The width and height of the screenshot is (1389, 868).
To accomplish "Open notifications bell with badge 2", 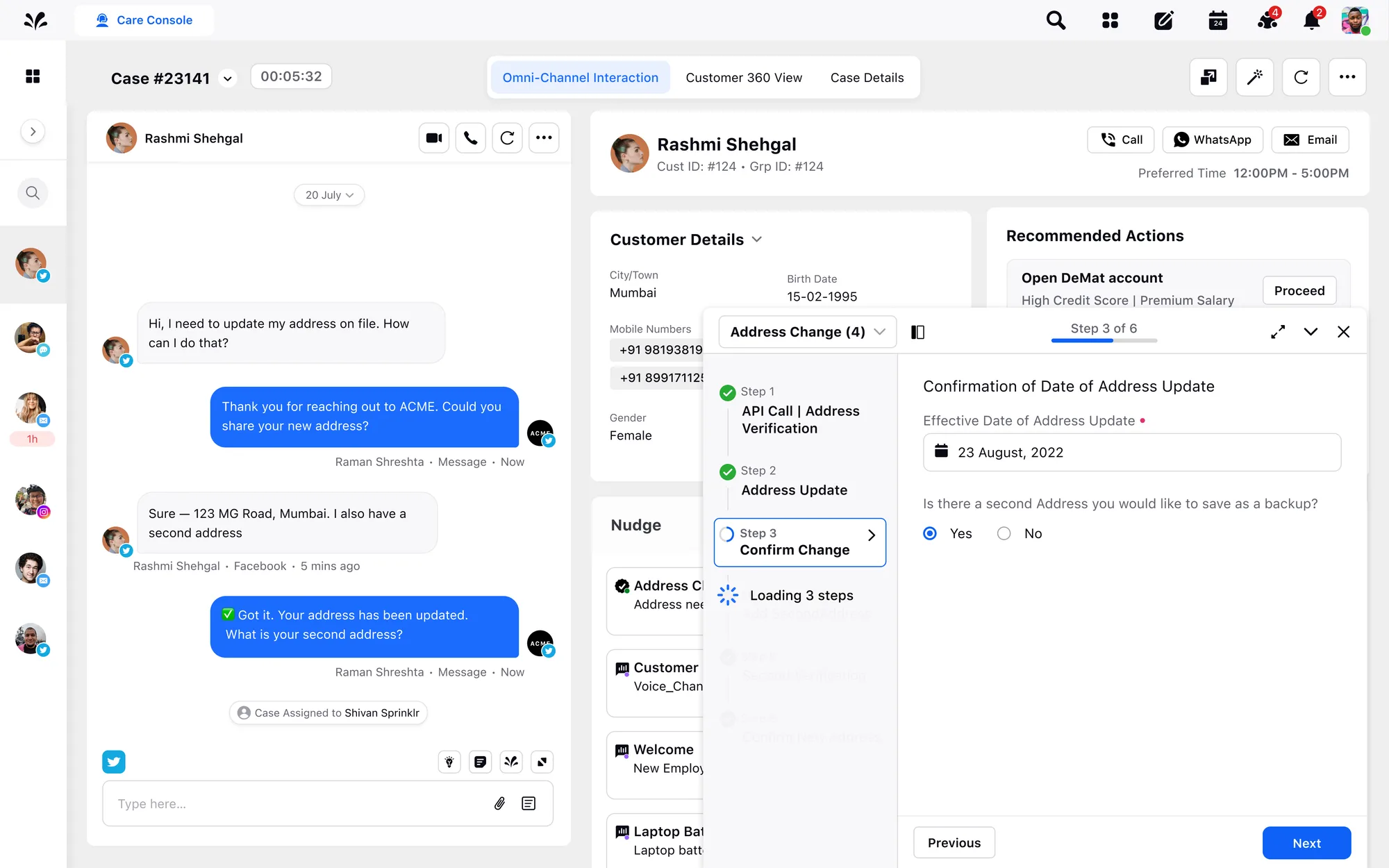I will click(1313, 19).
